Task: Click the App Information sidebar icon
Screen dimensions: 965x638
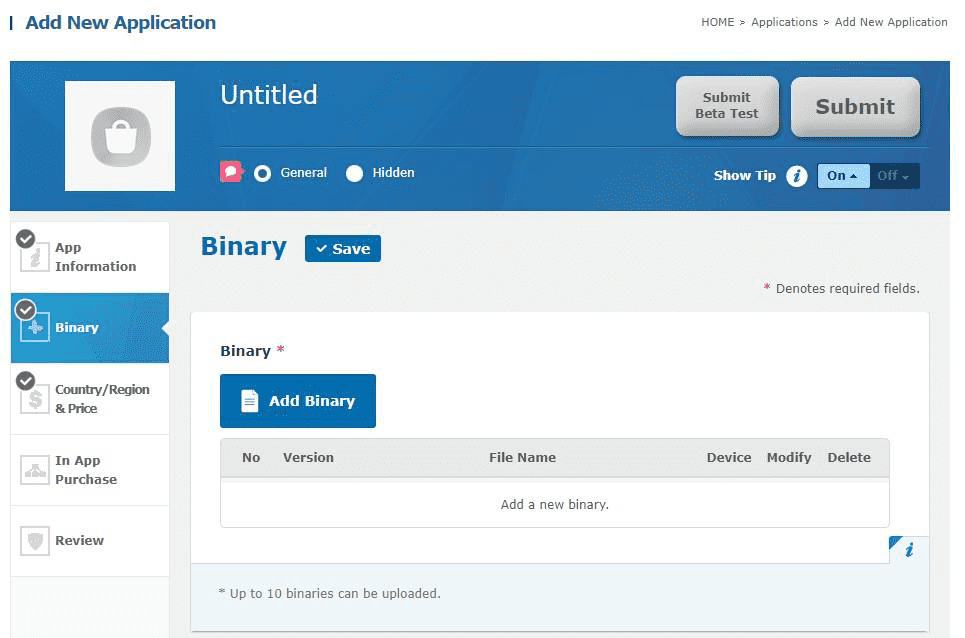Action: tap(35, 257)
